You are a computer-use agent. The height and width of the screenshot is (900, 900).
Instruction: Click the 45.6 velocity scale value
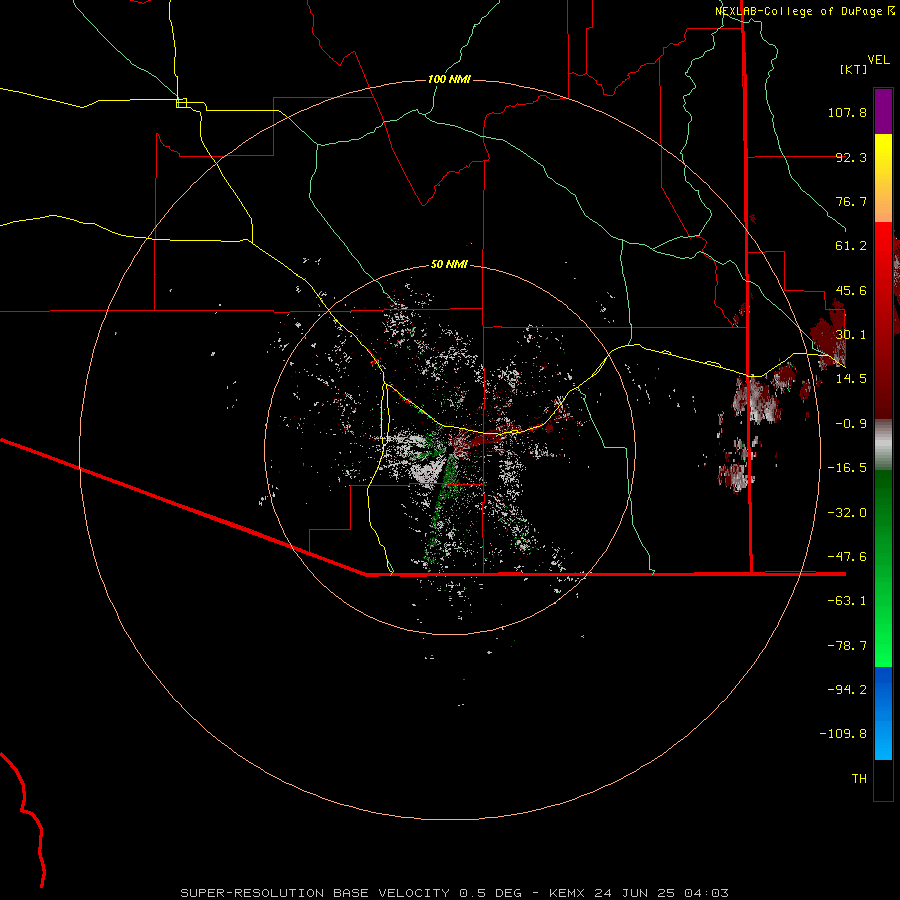coord(851,290)
